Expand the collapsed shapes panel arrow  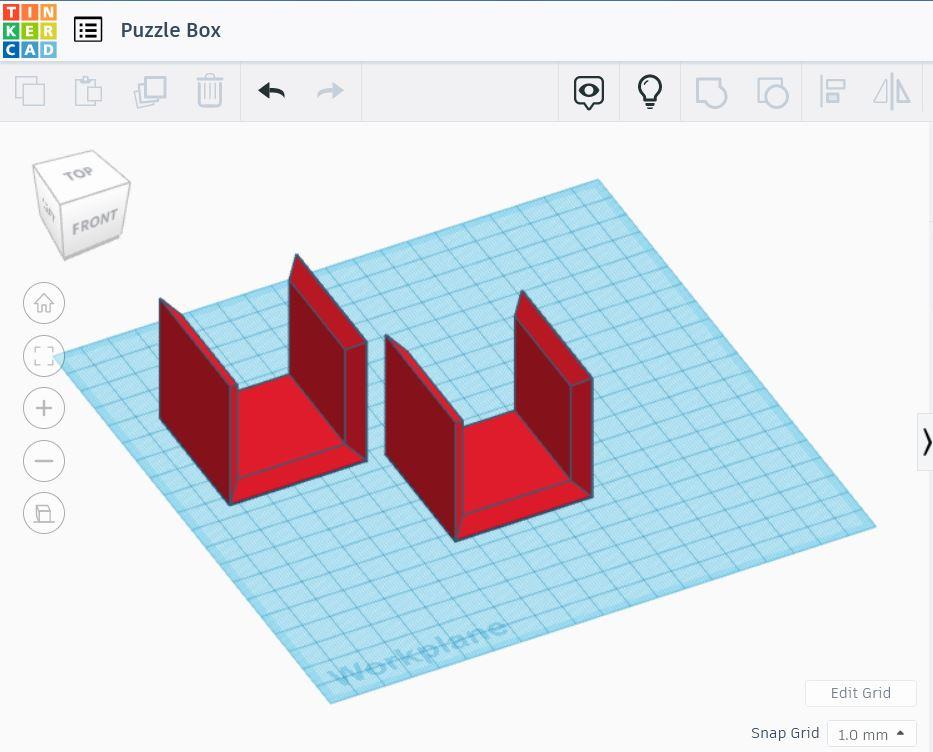point(925,442)
